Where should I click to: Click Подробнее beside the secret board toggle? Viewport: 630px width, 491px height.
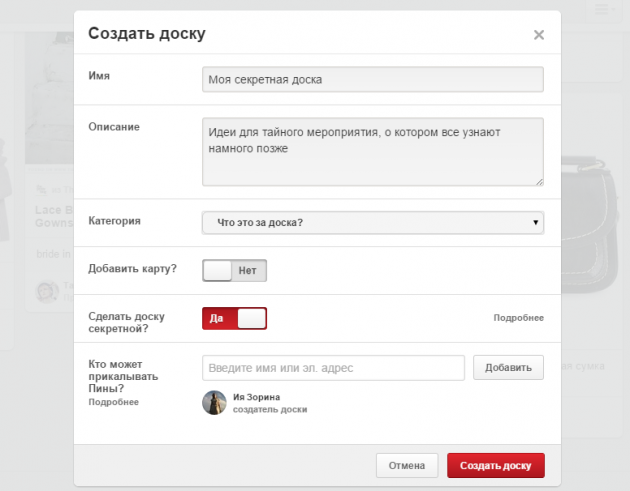pos(518,318)
